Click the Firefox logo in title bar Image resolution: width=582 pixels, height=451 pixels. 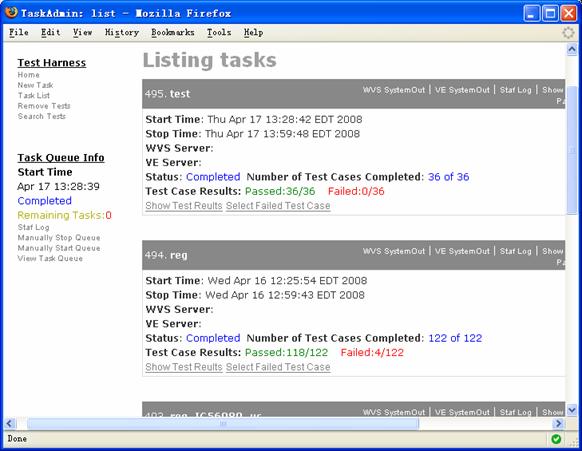click(11, 13)
